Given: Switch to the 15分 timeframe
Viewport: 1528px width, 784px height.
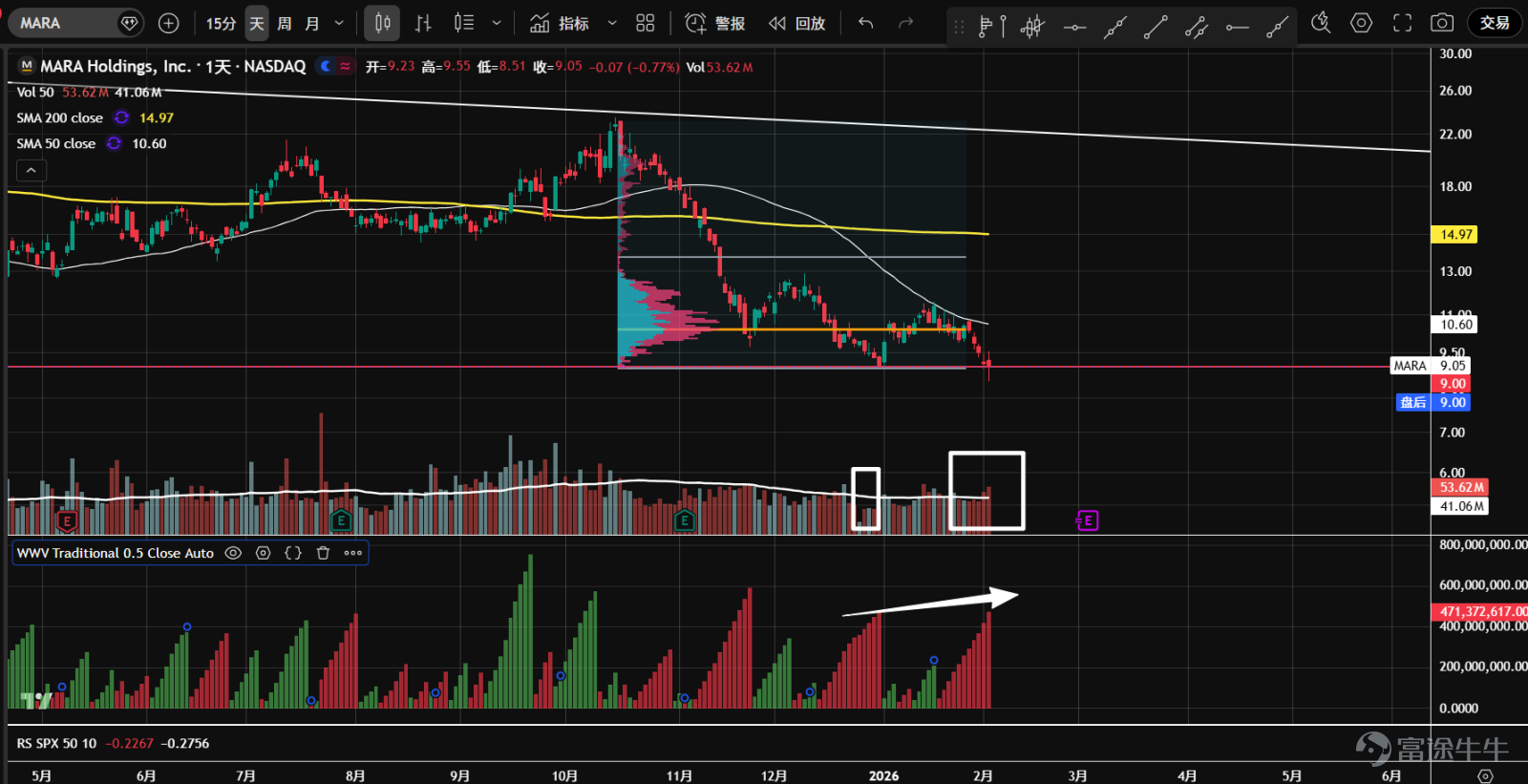Looking at the screenshot, I should point(221,23).
